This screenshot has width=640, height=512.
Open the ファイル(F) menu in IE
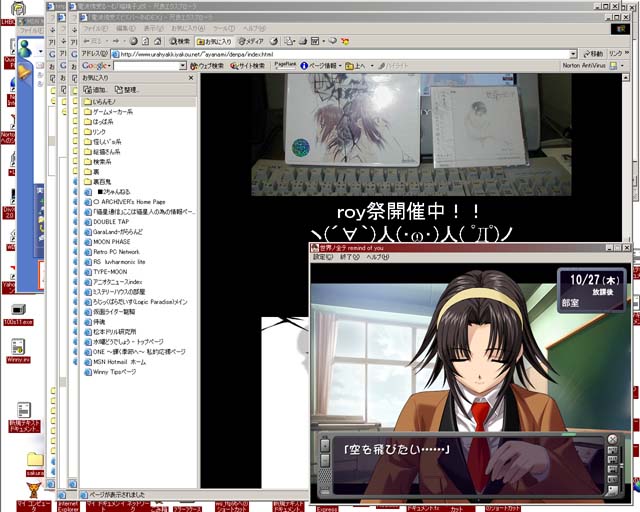click(95, 29)
